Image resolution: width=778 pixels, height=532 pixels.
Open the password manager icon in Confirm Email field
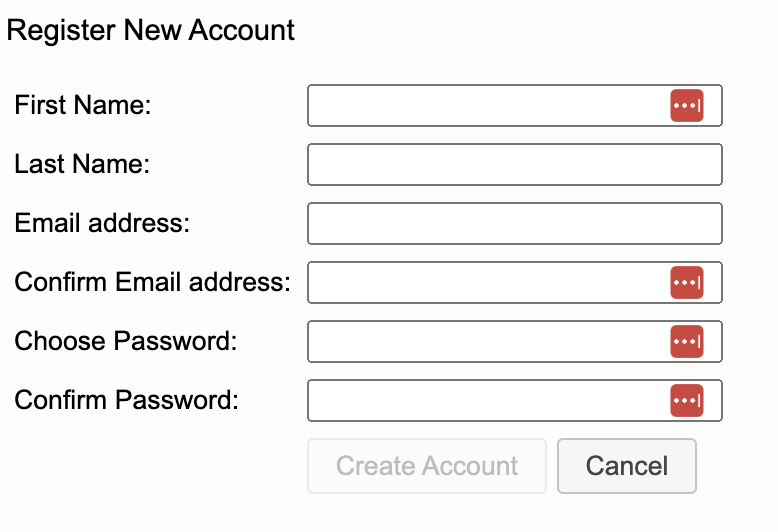pyautogui.click(x=687, y=282)
